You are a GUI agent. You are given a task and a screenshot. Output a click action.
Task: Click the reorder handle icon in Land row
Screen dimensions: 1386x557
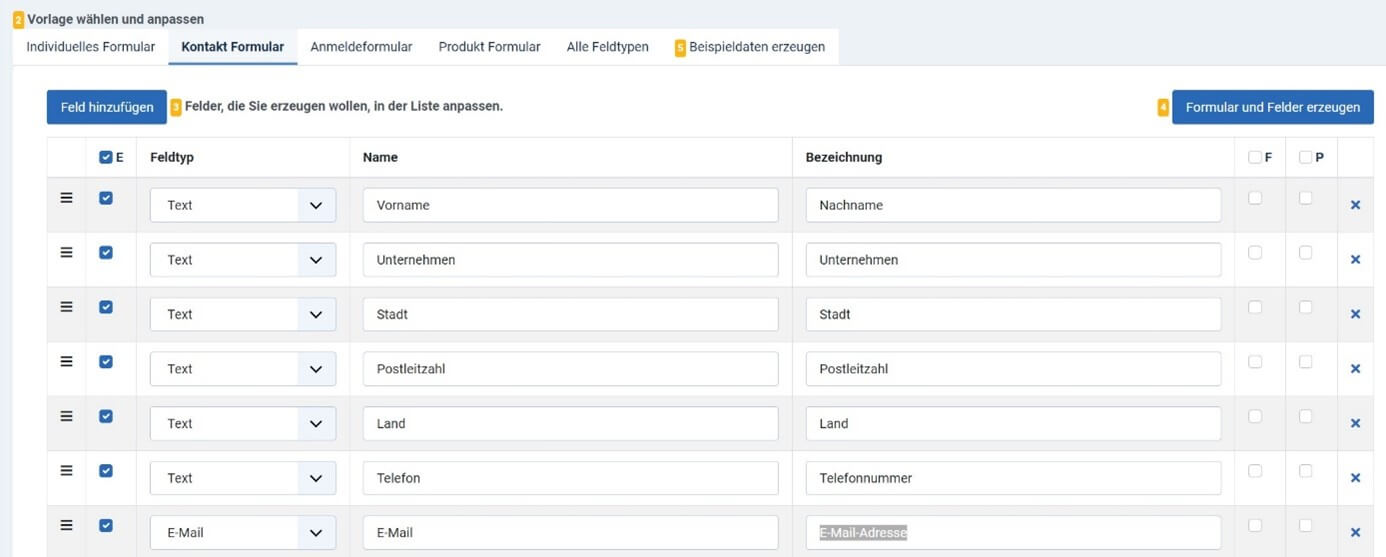click(x=67, y=416)
